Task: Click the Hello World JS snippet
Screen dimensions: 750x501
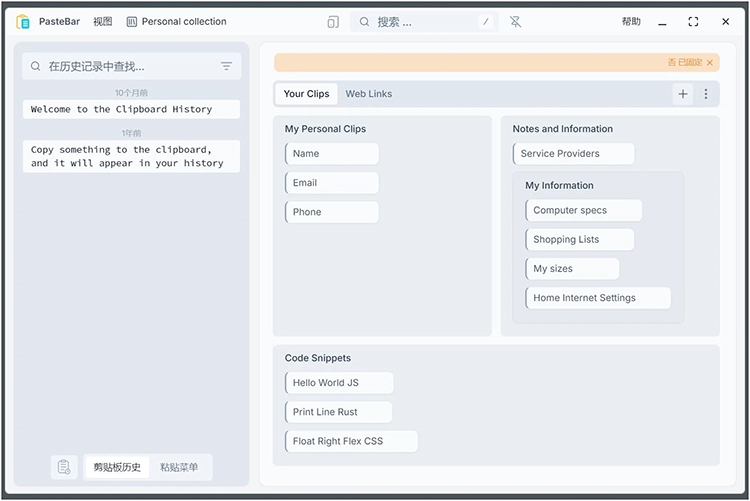Action: point(338,383)
